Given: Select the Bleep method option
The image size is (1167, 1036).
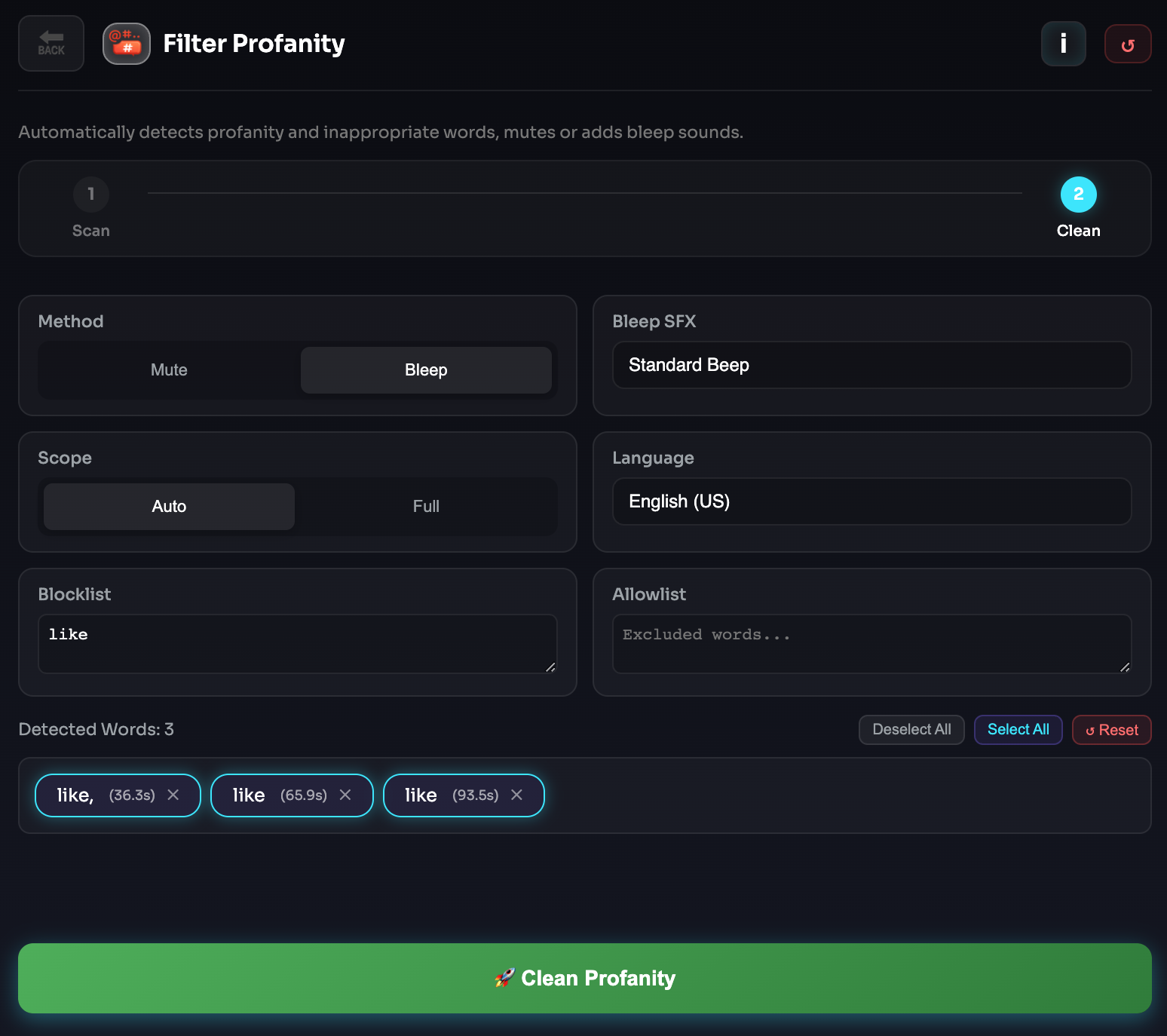Looking at the screenshot, I should click(426, 370).
